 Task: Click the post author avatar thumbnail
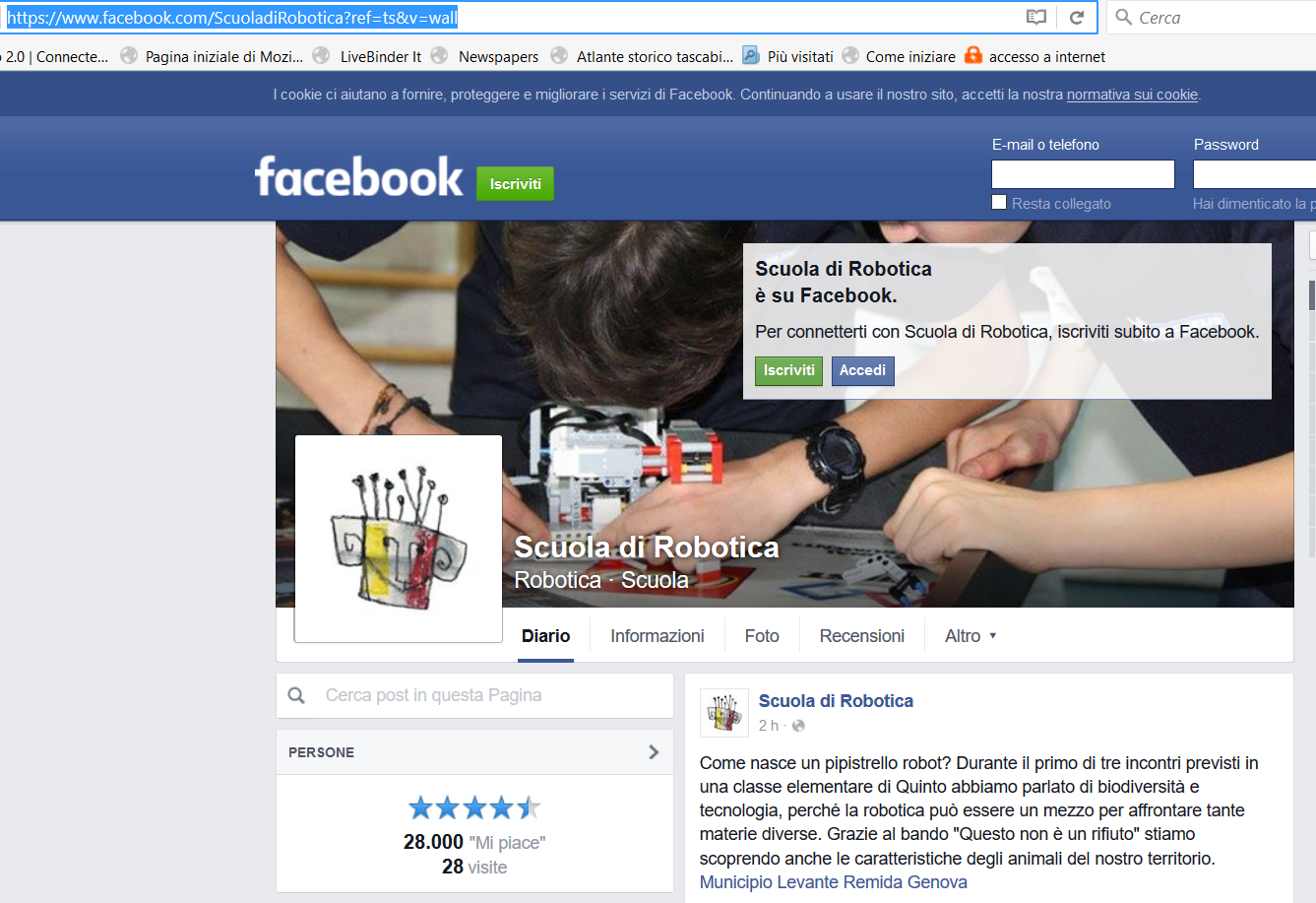click(724, 713)
